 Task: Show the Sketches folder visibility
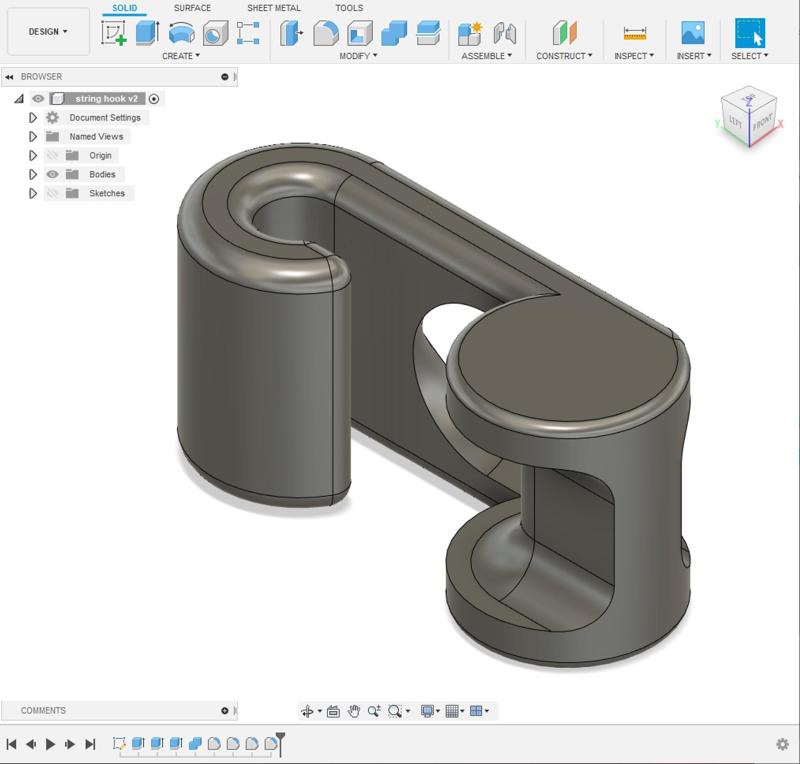pos(52,193)
